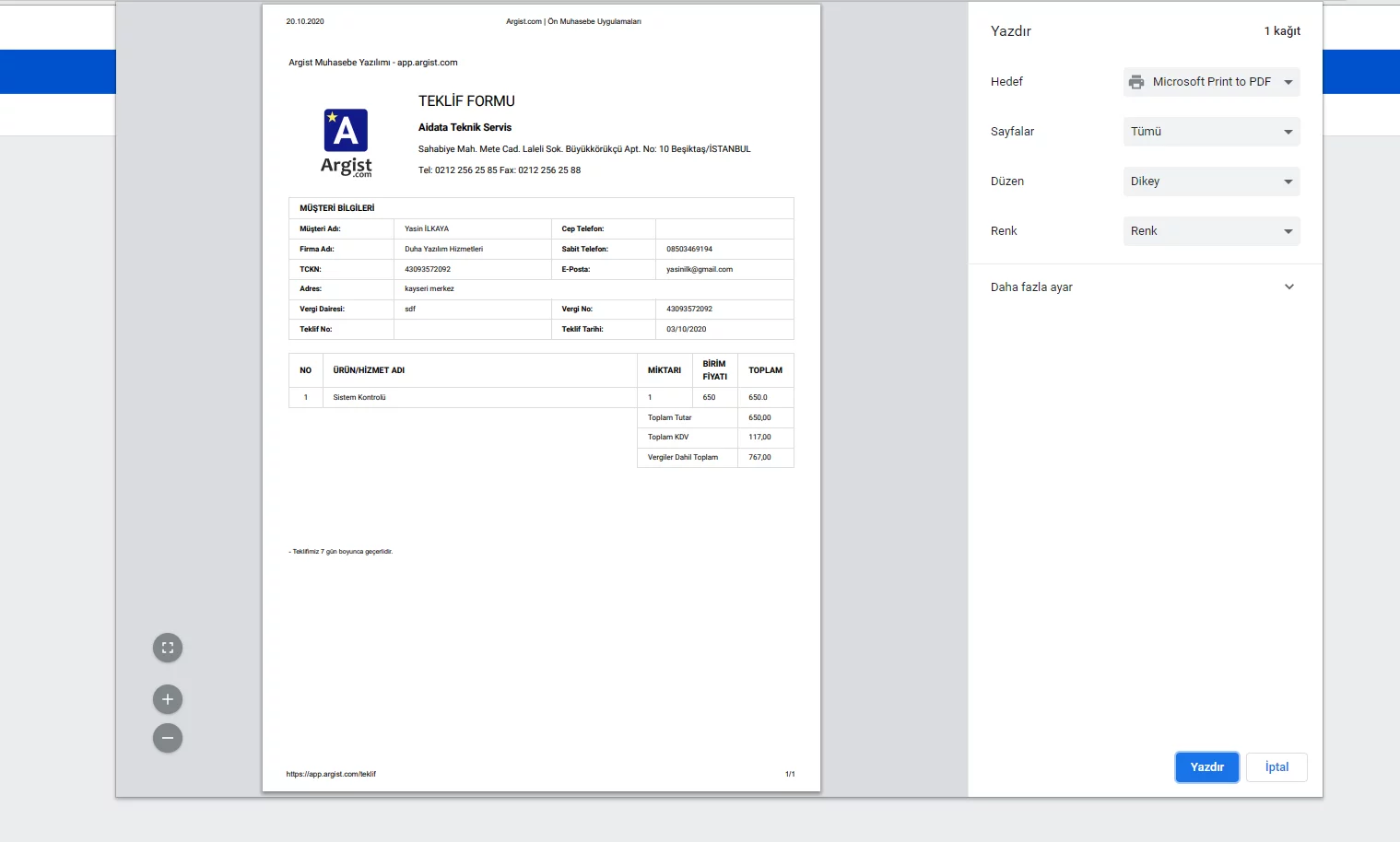Click the 1 kağıt sheet count text

click(x=1282, y=31)
